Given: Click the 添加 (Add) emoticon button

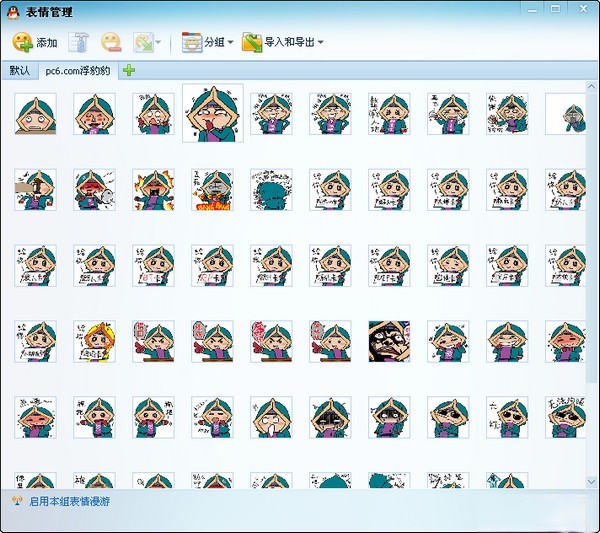Looking at the screenshot, I should click(x=35, y=42).
